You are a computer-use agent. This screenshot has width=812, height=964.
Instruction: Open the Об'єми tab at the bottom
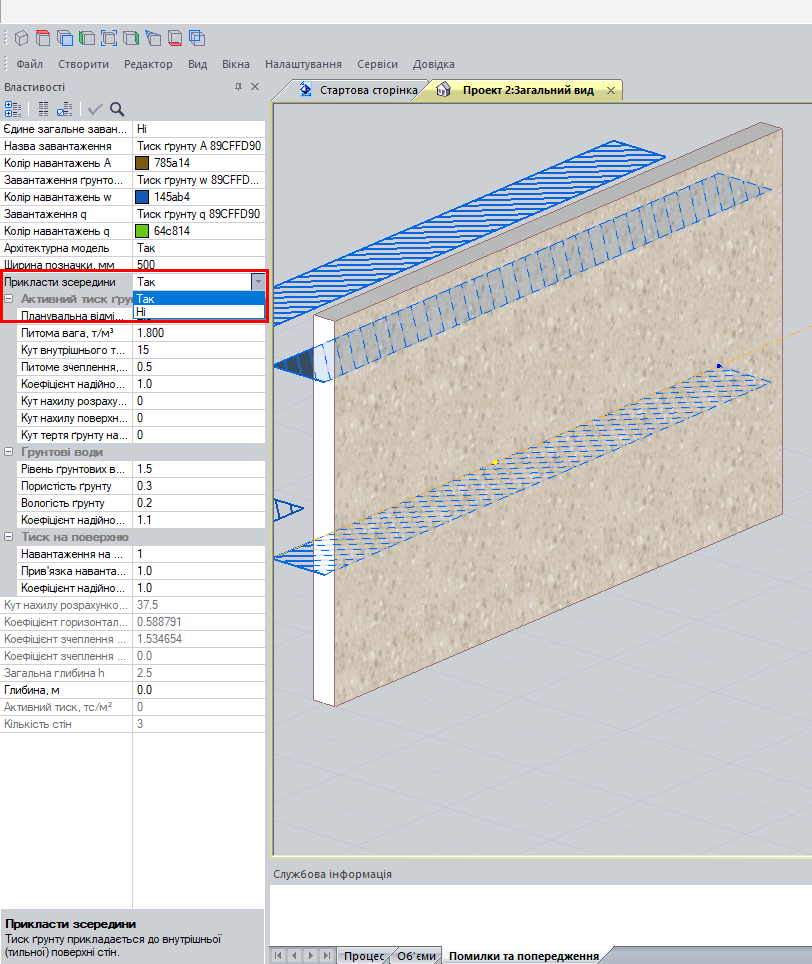point(416,956)
